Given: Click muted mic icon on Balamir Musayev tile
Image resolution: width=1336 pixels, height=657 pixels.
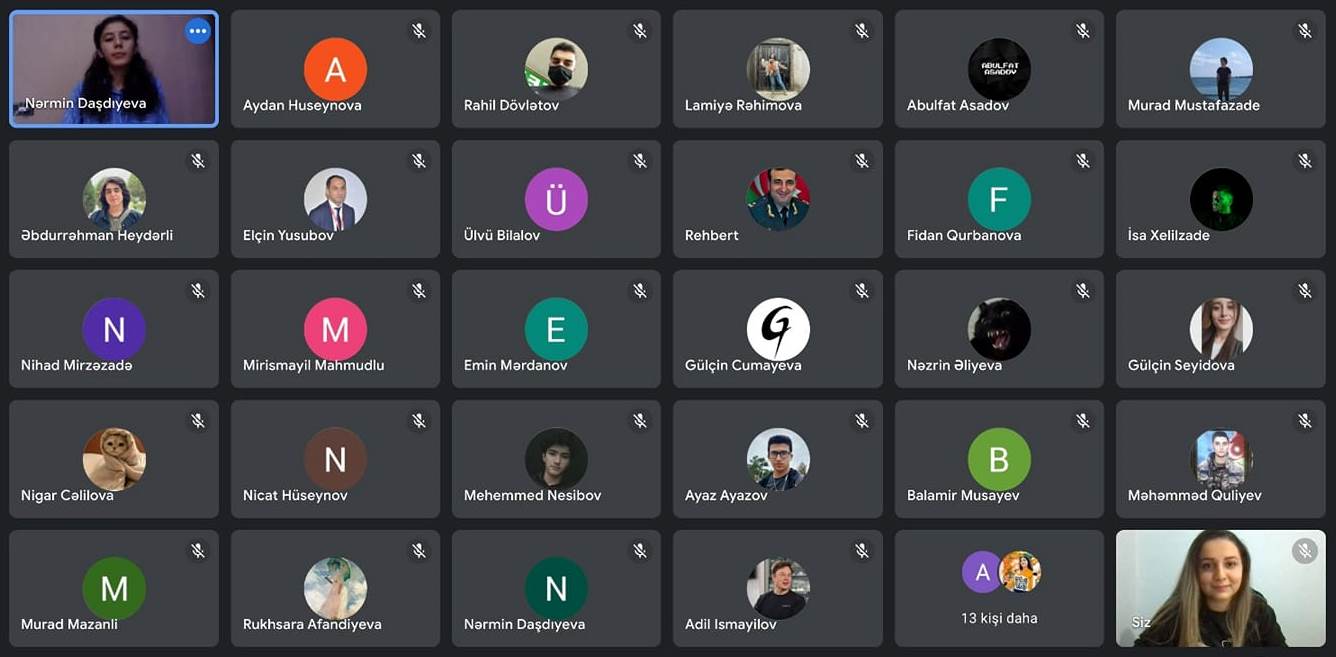Looking at the screenshot, I should tap(1083, 421).
